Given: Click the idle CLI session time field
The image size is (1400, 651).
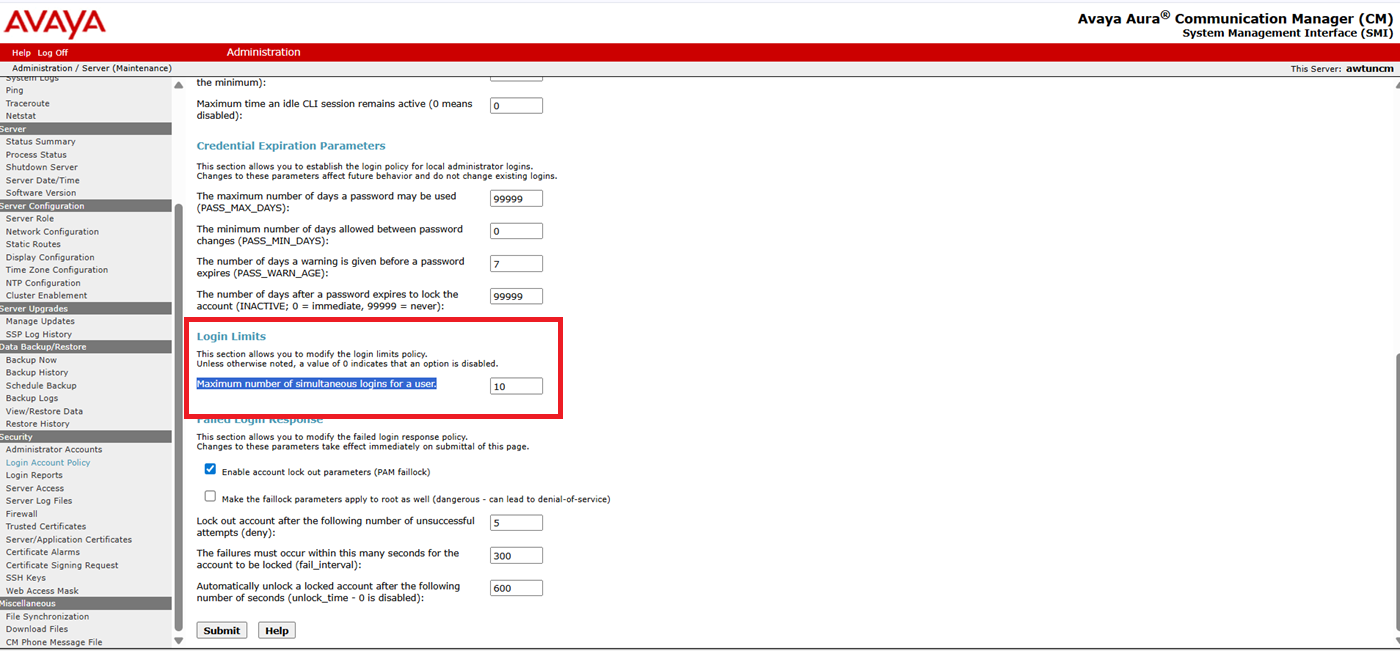Looking at the screenshot, I should (x=516, y=106).
